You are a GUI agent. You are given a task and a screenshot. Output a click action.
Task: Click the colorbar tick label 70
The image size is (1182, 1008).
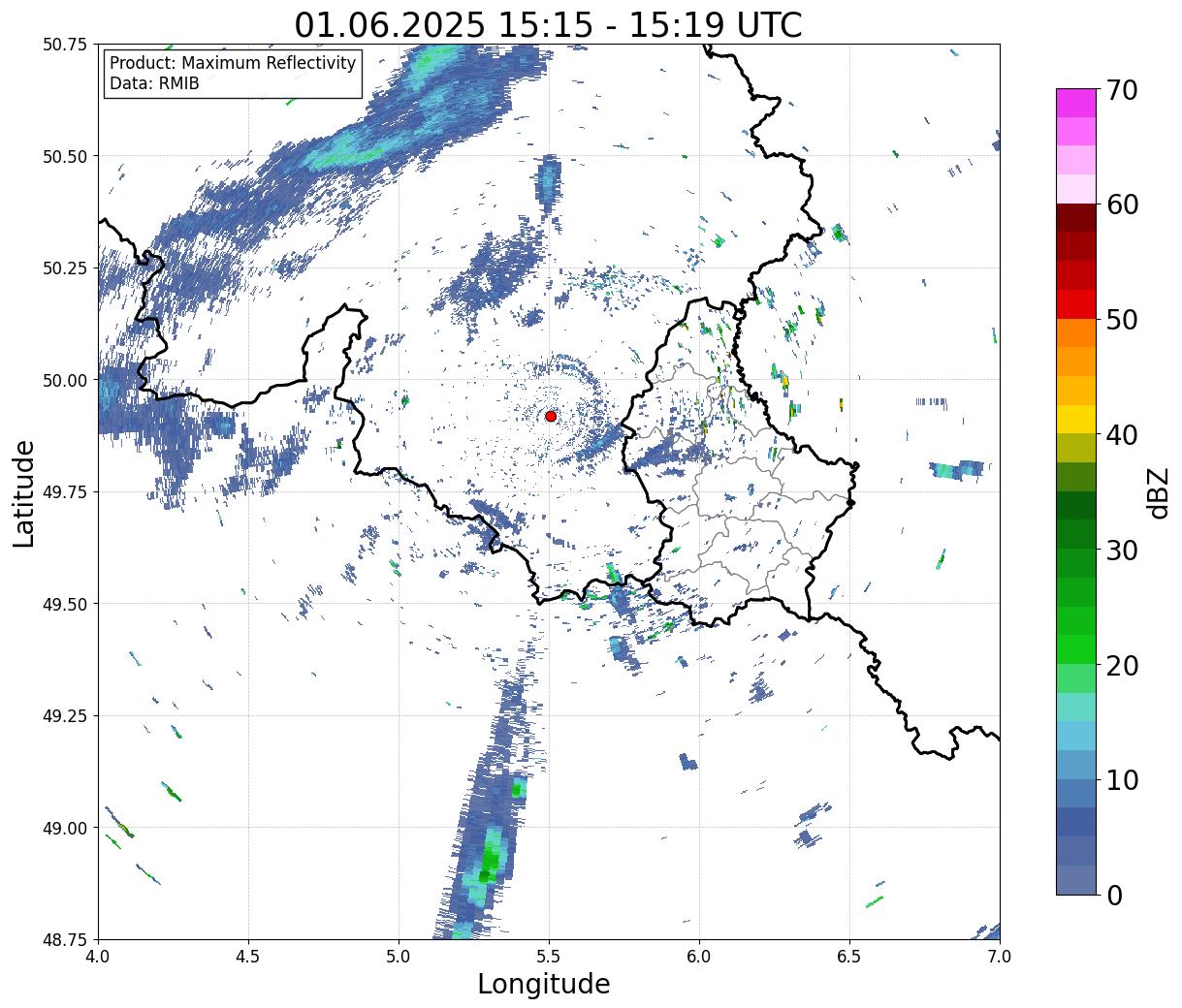tap(1122, 90)
